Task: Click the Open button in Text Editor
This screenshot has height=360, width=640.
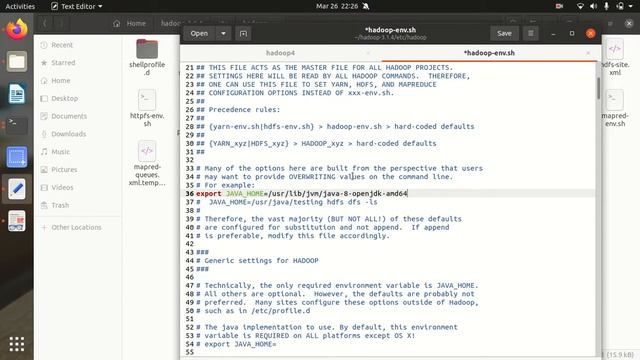Action: pos(199,33)
